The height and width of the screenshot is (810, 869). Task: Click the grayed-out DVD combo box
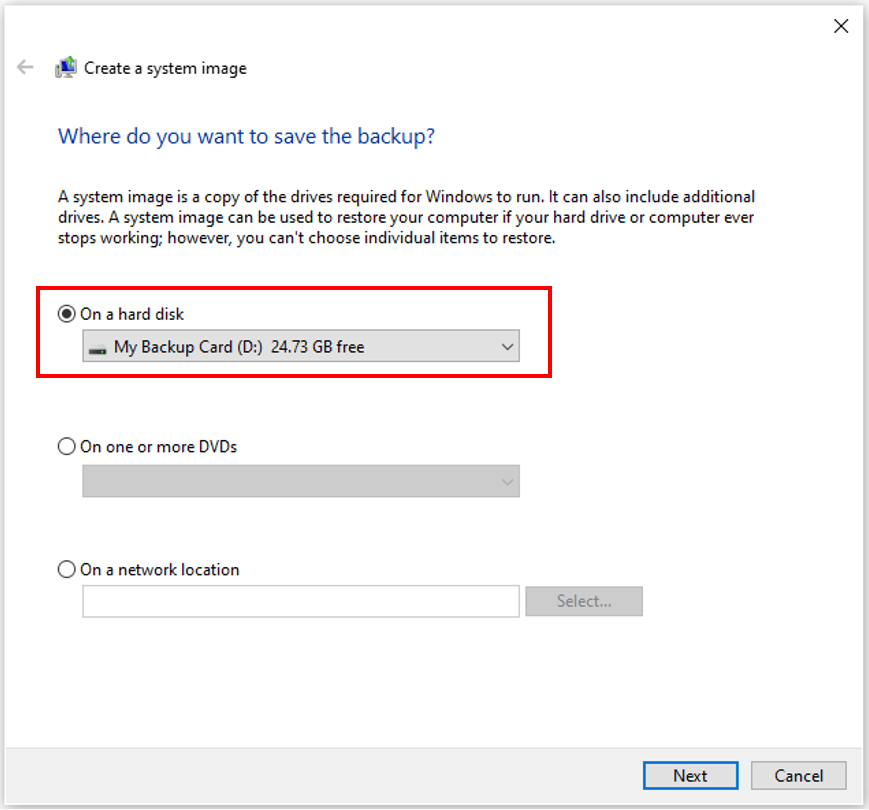[x=300, y=481]
